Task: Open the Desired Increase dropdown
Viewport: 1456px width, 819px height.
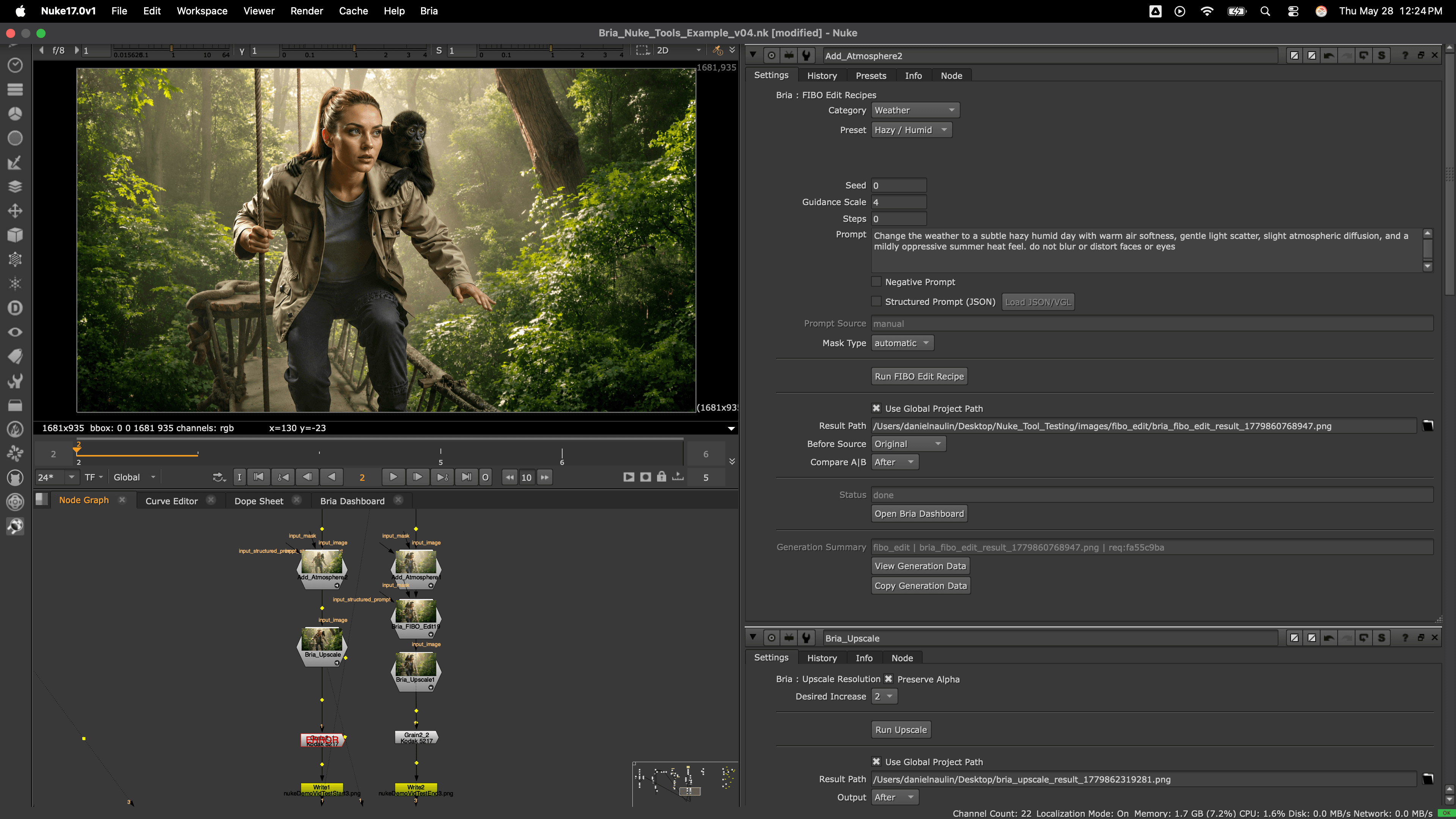Action: [x=884, y=697]
